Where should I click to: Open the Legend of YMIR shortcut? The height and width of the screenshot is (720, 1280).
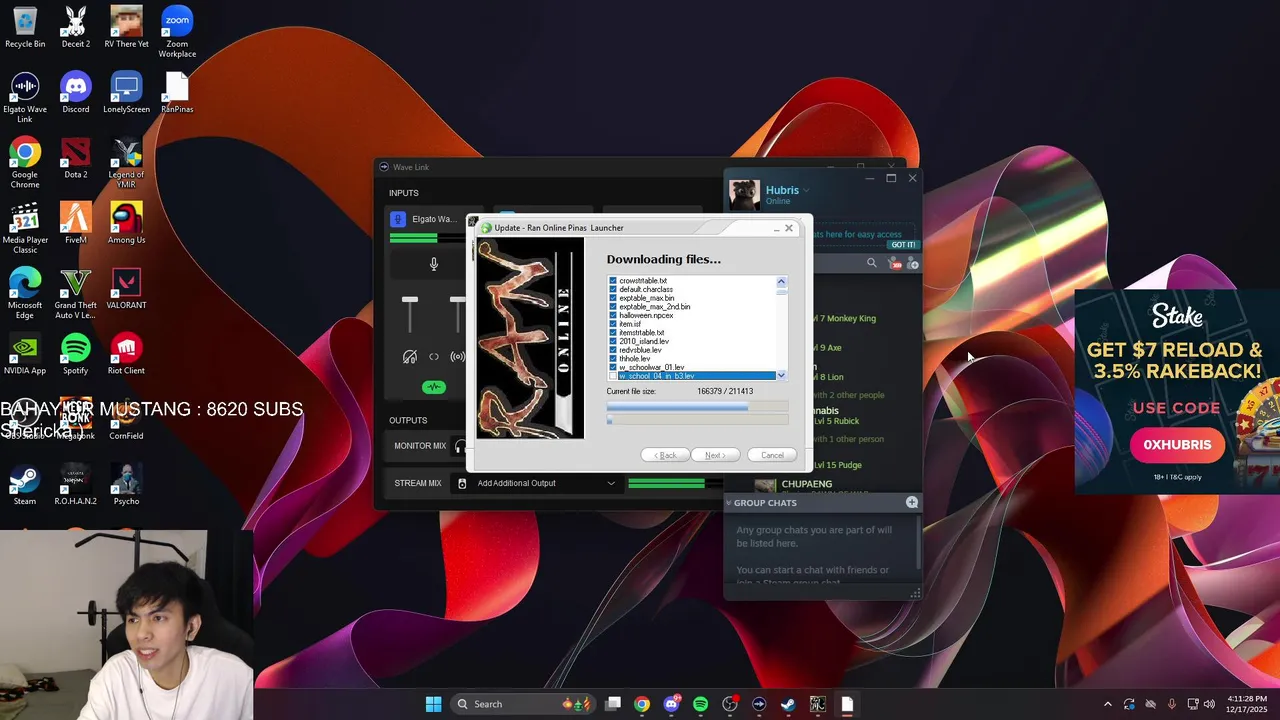tap(126, 163)
